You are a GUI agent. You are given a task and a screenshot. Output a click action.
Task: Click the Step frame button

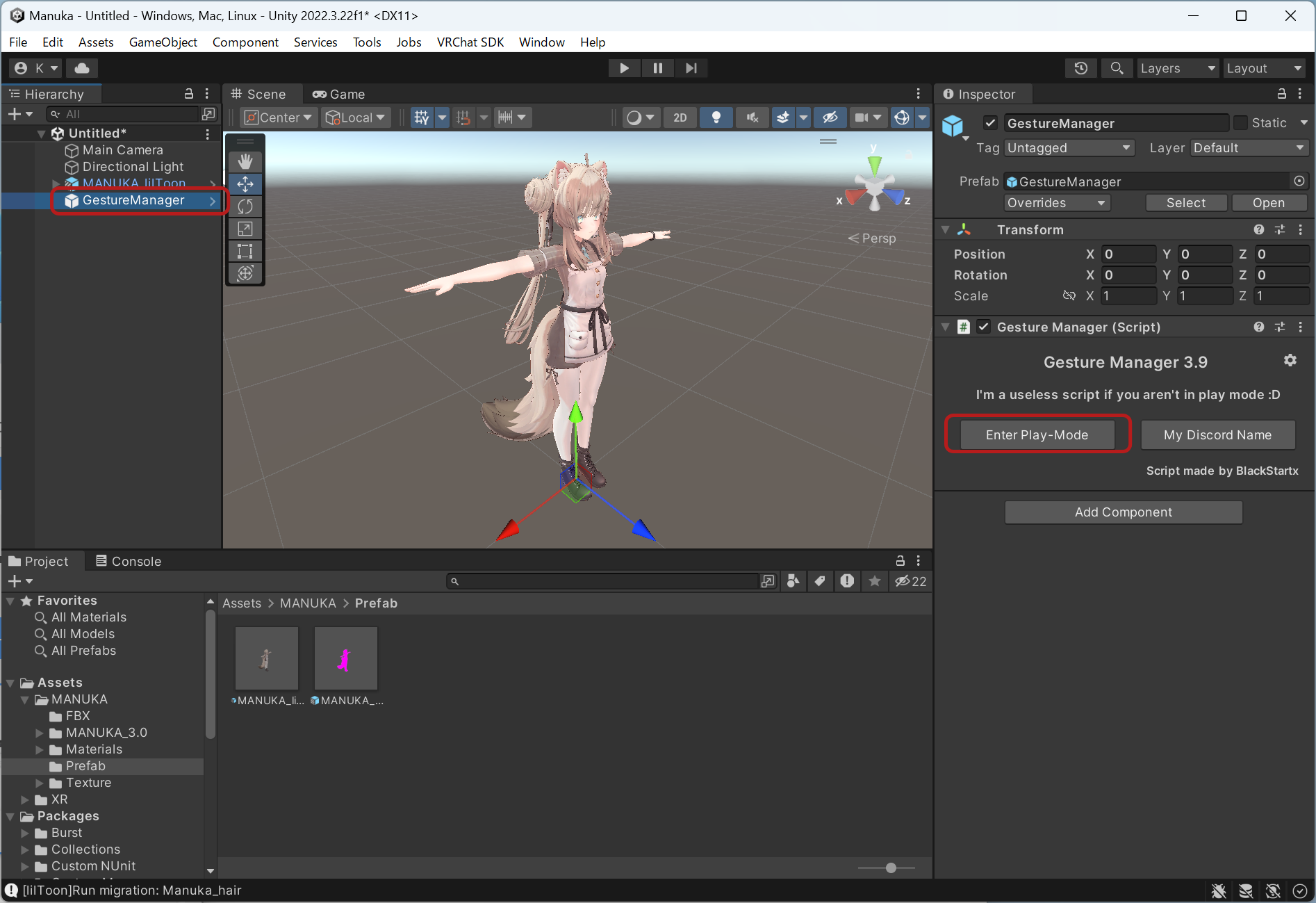pyautogui.click(x=691, y=68)
